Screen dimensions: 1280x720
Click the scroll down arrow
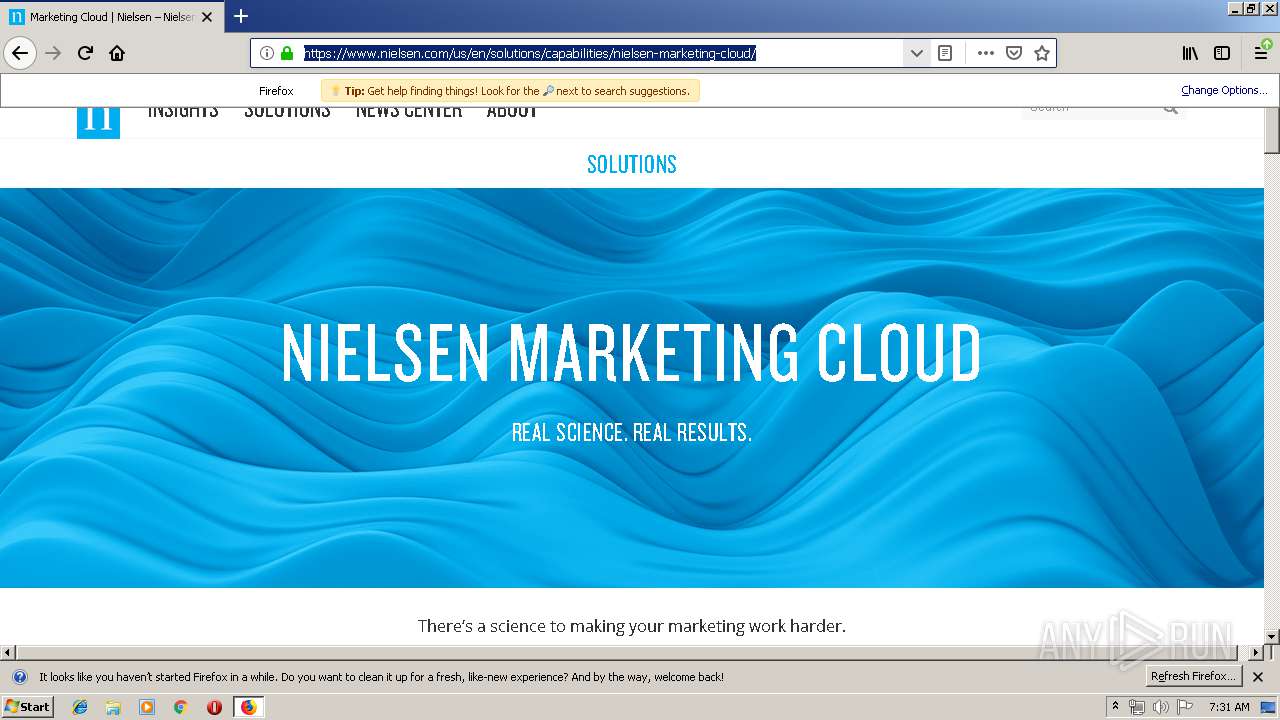[1272, 636]
